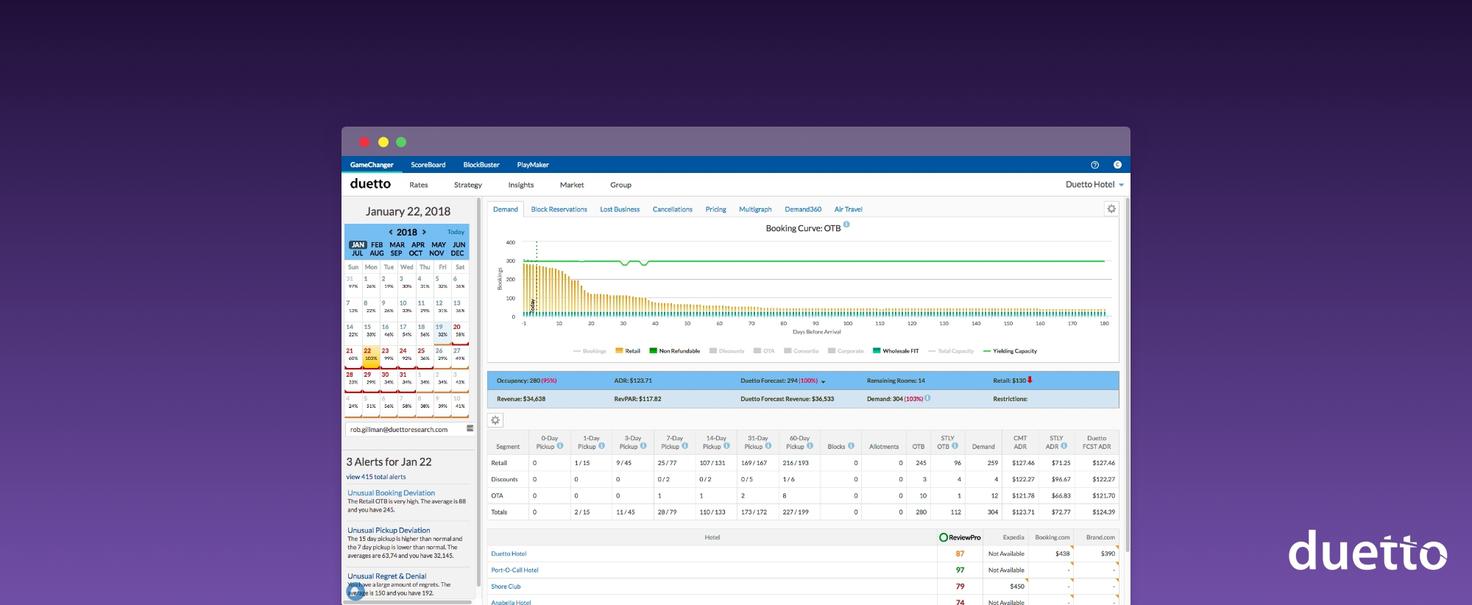This screenshot has height=605, width=1472.
Task: Click the help question mark icon
Action: [x=1094, y=165]
